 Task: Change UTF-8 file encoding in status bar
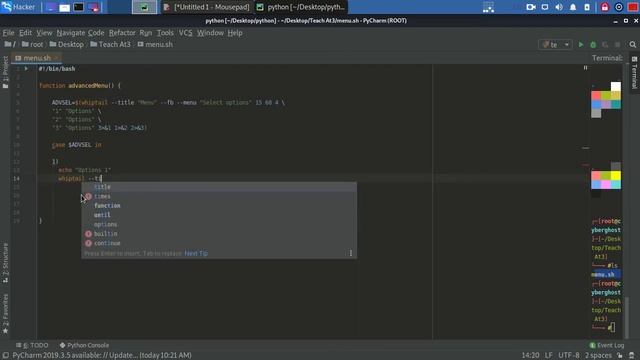coord(569,356)
